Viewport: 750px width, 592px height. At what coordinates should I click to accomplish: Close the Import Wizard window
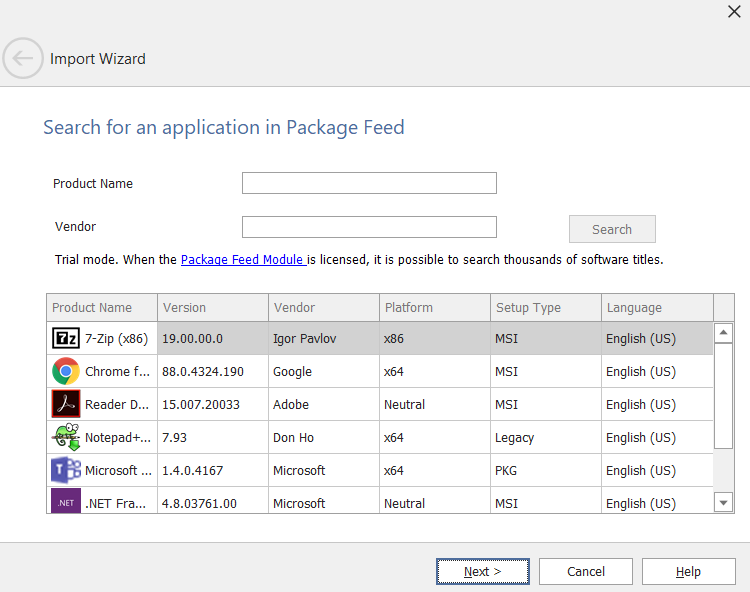click(732, 11)
